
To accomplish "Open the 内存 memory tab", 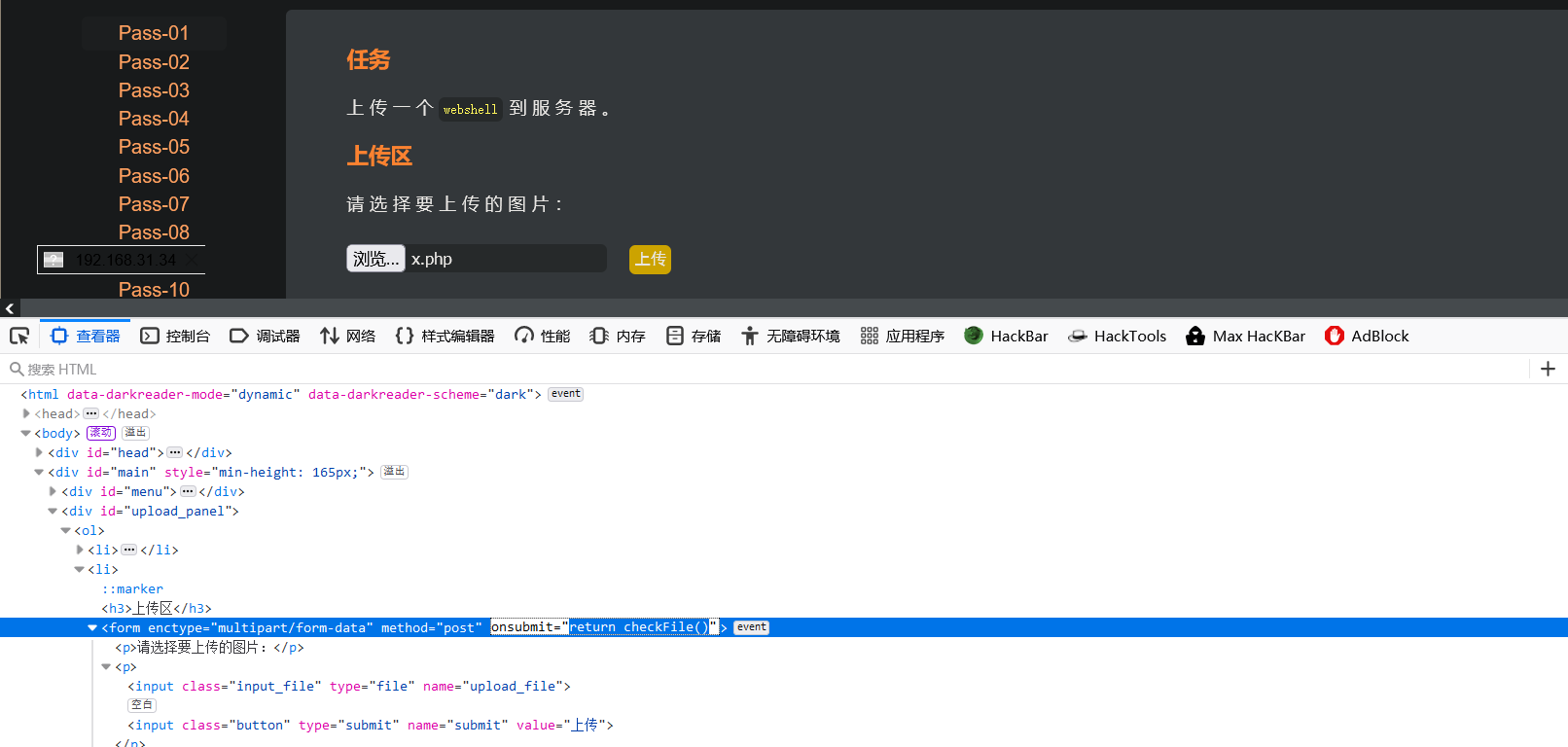I will pos(618,336).
